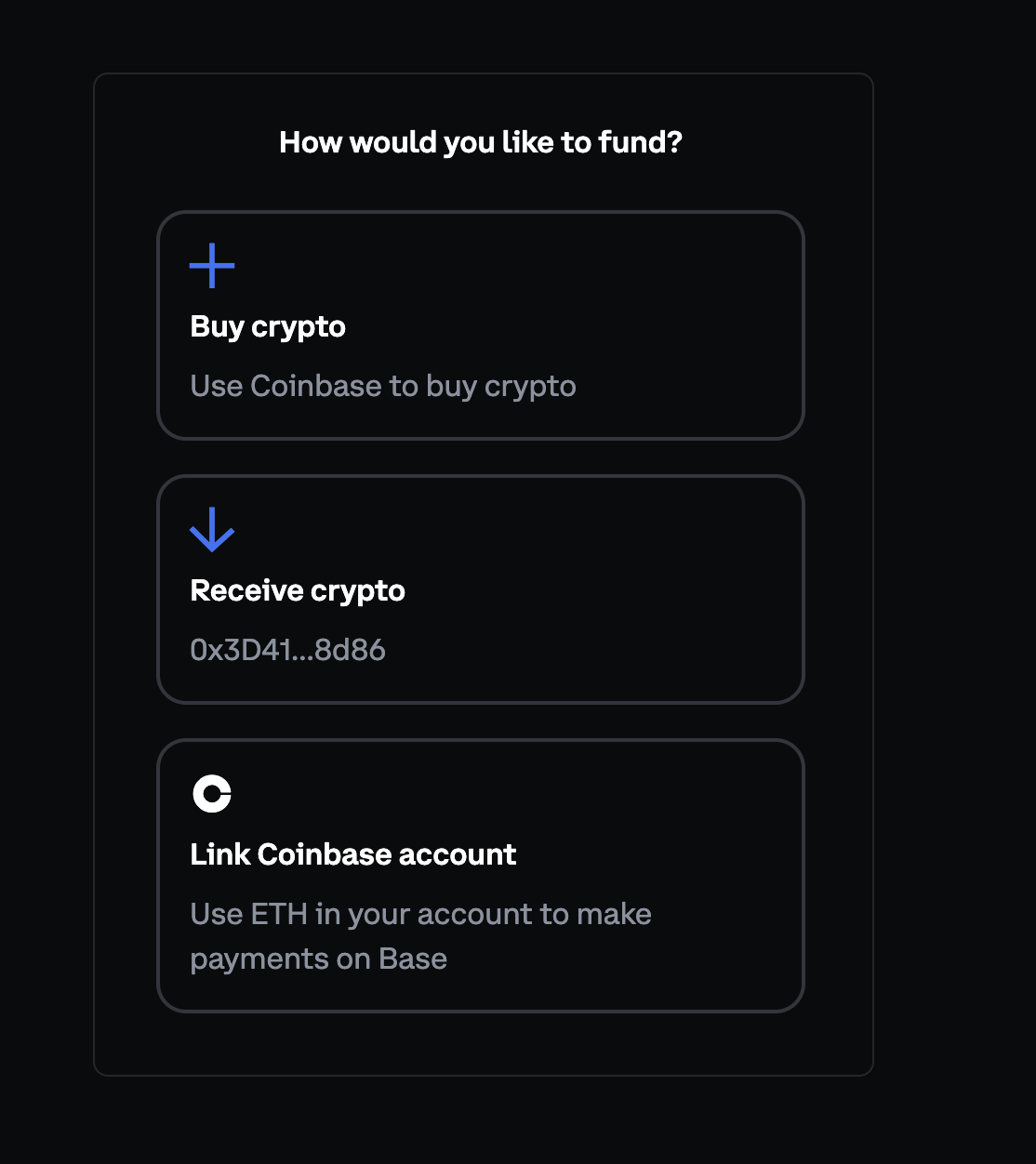Choose the Buy crypto option
1036x1164 pixels.
coord(481,325)
